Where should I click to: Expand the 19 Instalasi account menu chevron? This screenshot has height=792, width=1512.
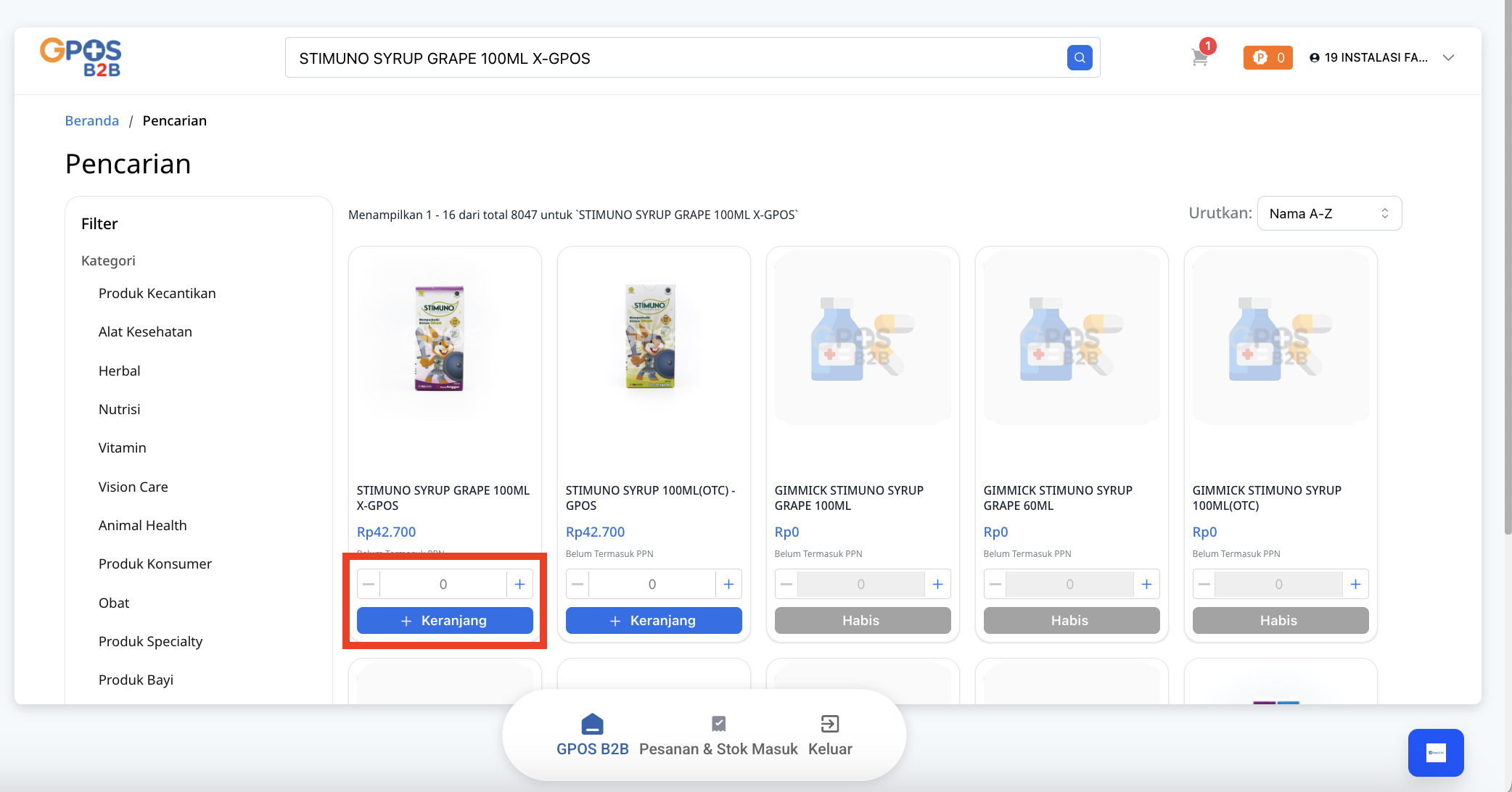click(1448, 58)
